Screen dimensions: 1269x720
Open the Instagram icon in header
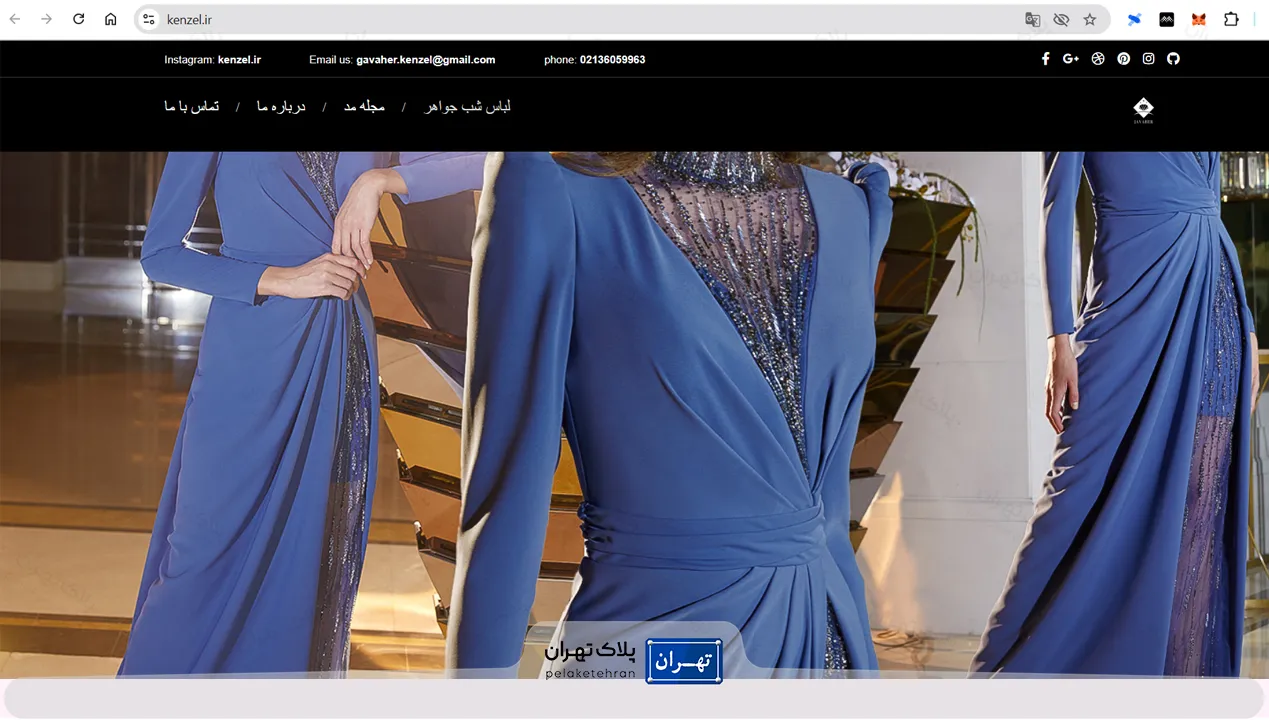point(1149,59)
